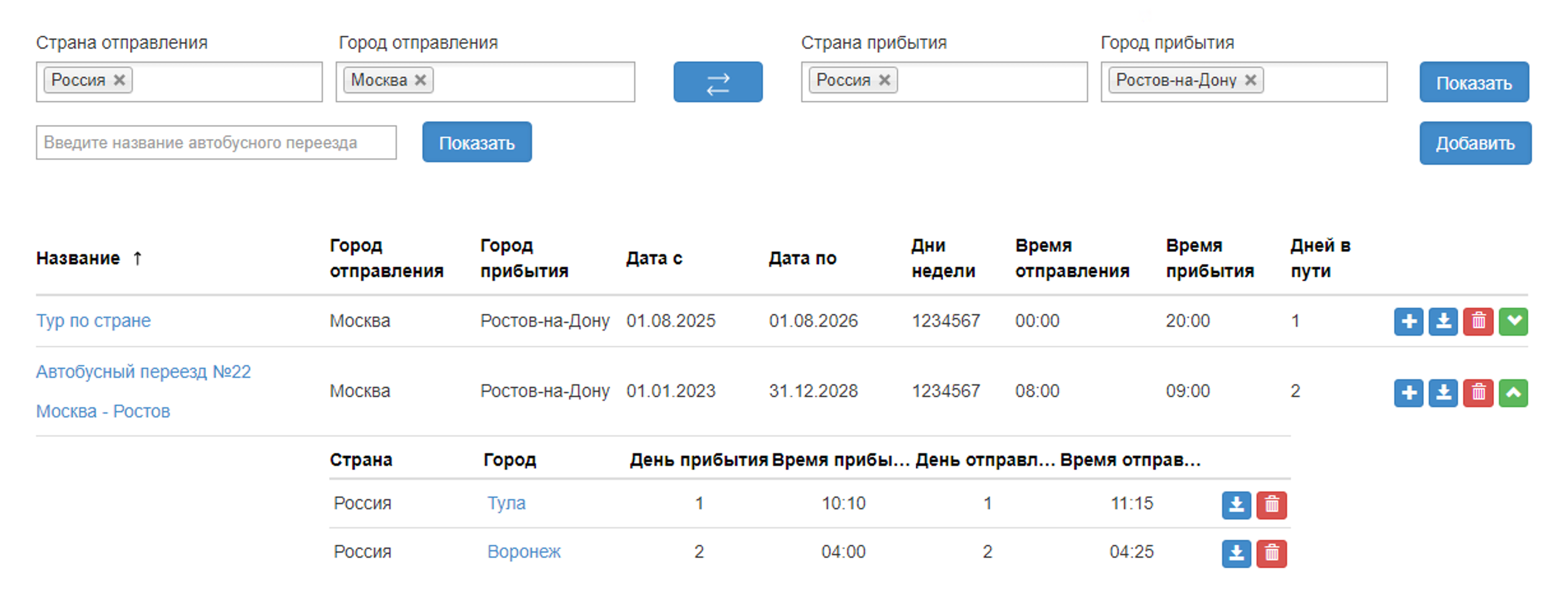
Task: Click plus icon for Автобусный переезд №22 row
Action: tap(1409, 393)
